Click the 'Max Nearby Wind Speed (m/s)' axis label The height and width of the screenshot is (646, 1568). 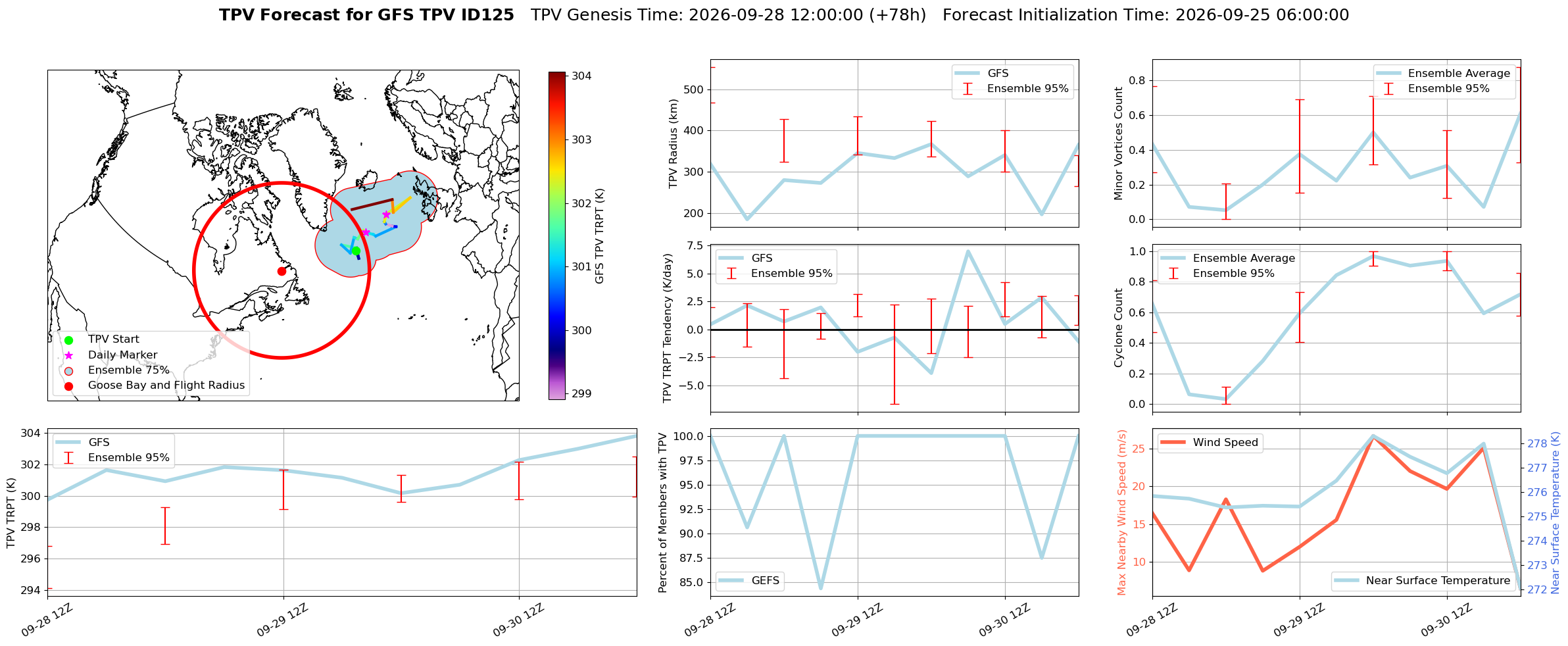(x=1121, y=512)
